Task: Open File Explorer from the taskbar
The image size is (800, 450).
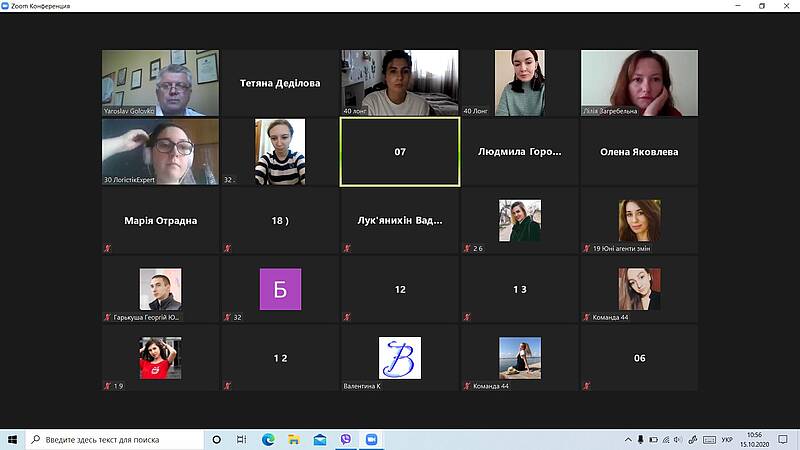Action: pos(294,439)
